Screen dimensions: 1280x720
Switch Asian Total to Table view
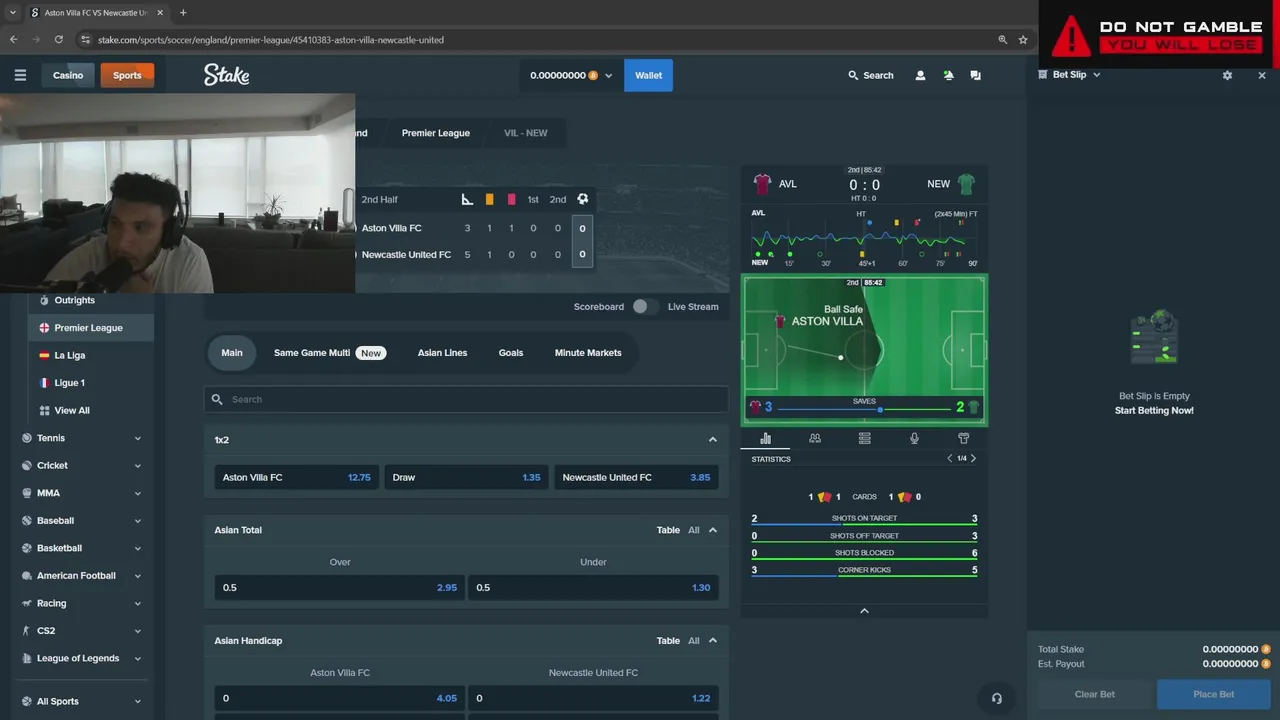[668, 530]
